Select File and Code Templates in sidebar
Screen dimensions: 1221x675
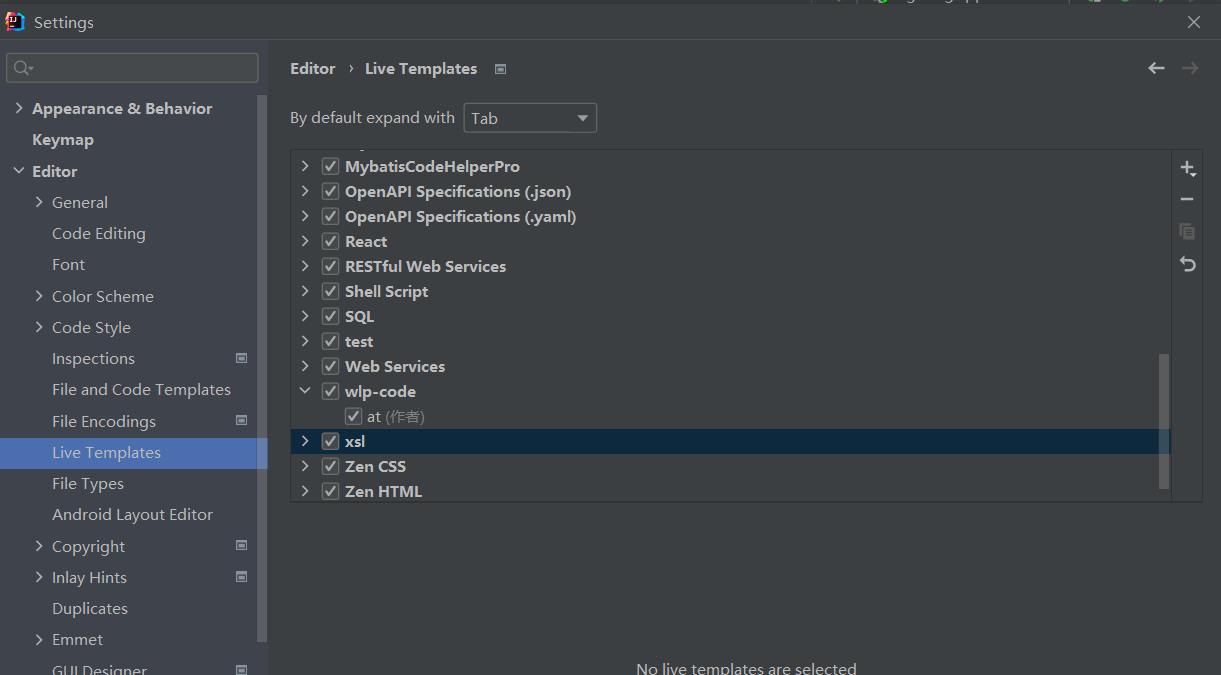coord(141,390)
